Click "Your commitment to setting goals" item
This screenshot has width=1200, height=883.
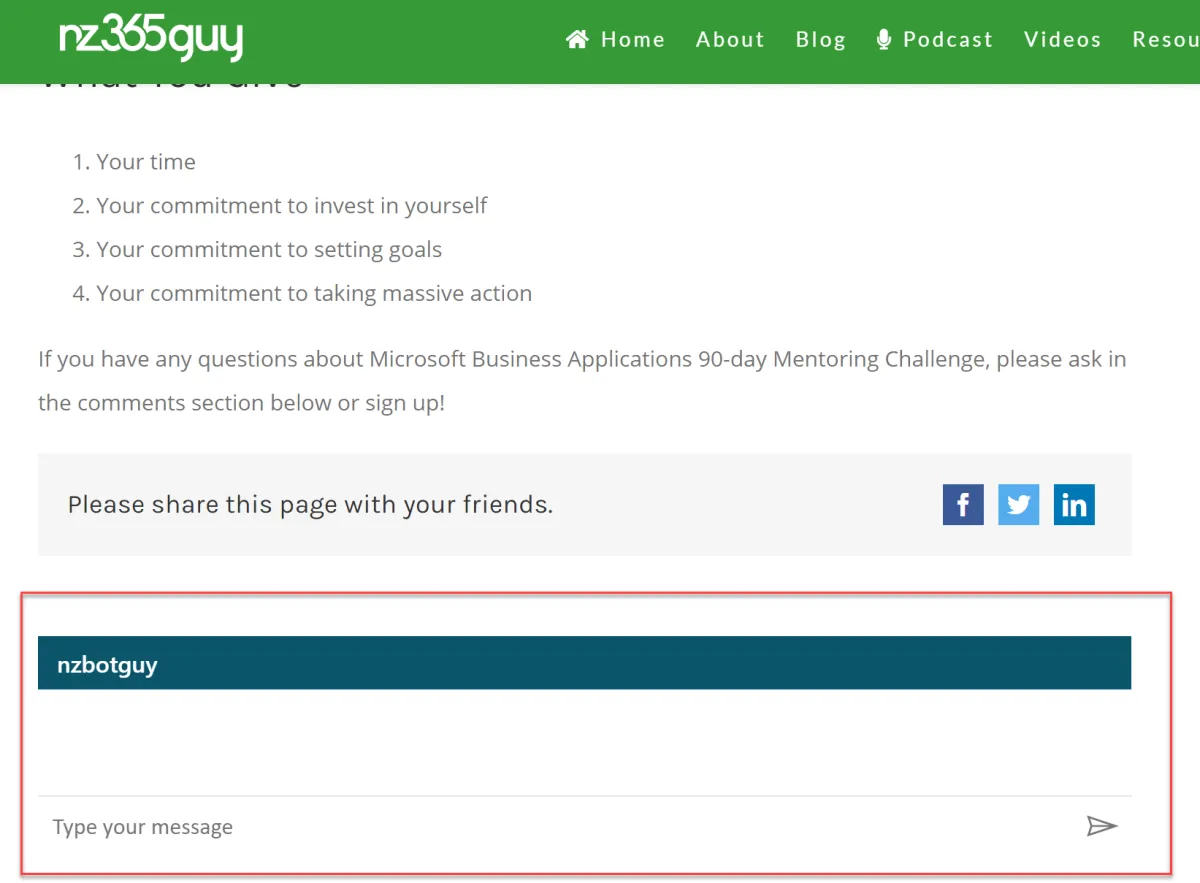[269, 250]
